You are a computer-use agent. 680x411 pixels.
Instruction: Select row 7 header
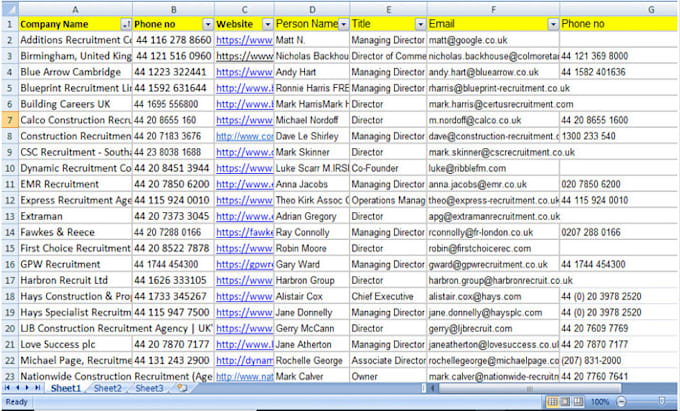coord(10,120)
